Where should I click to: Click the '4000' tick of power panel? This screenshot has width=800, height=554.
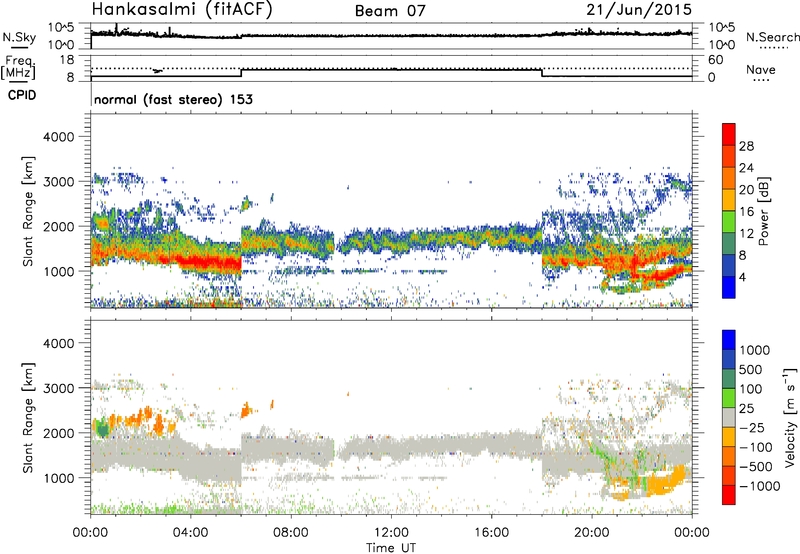point(58,137)
